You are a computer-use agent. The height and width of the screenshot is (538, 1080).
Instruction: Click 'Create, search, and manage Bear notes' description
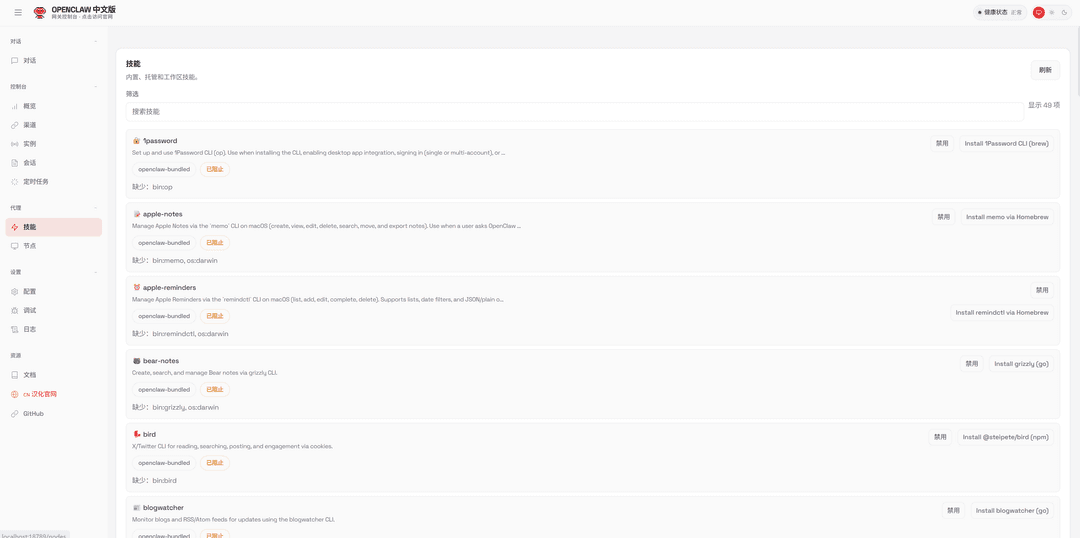(x=205, y=373)
